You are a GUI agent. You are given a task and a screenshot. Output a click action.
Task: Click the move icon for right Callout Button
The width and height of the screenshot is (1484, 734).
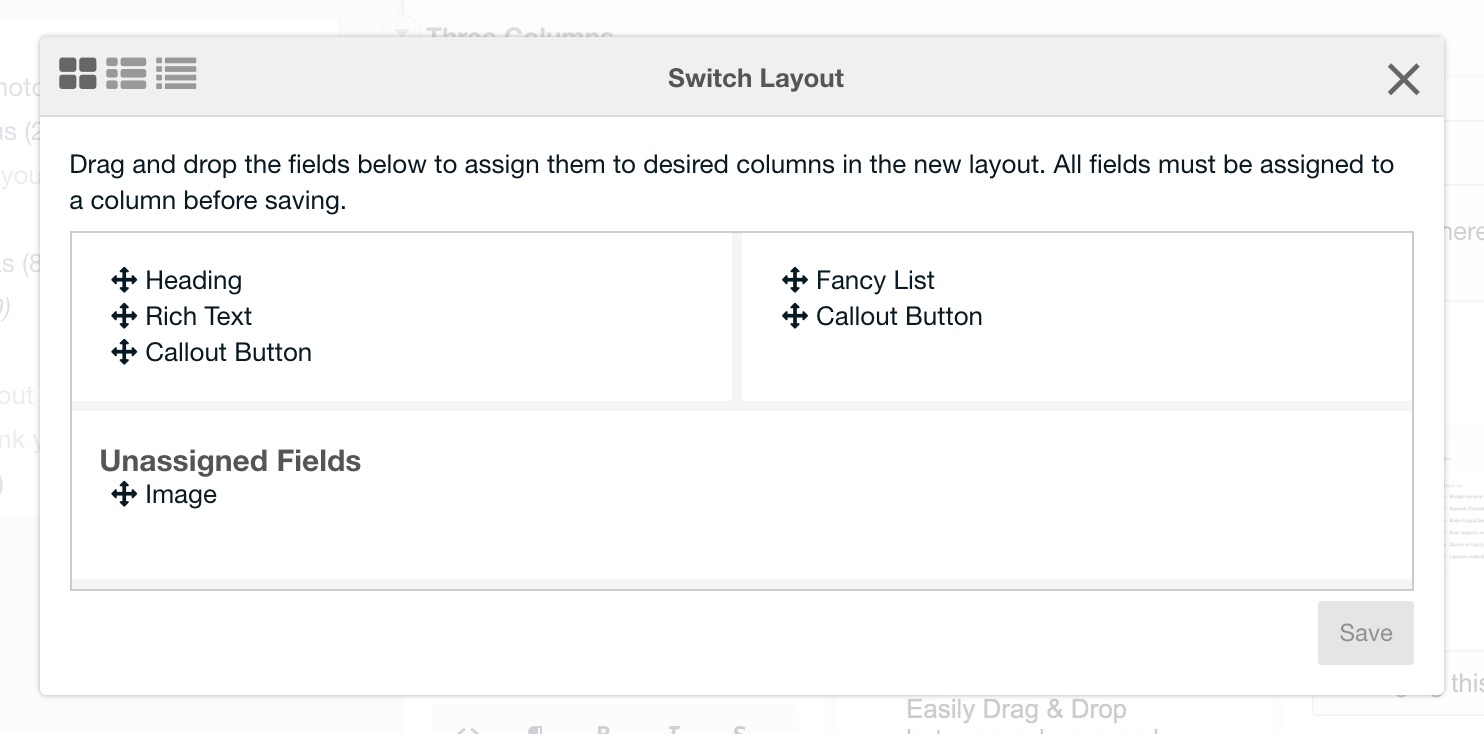795,316
